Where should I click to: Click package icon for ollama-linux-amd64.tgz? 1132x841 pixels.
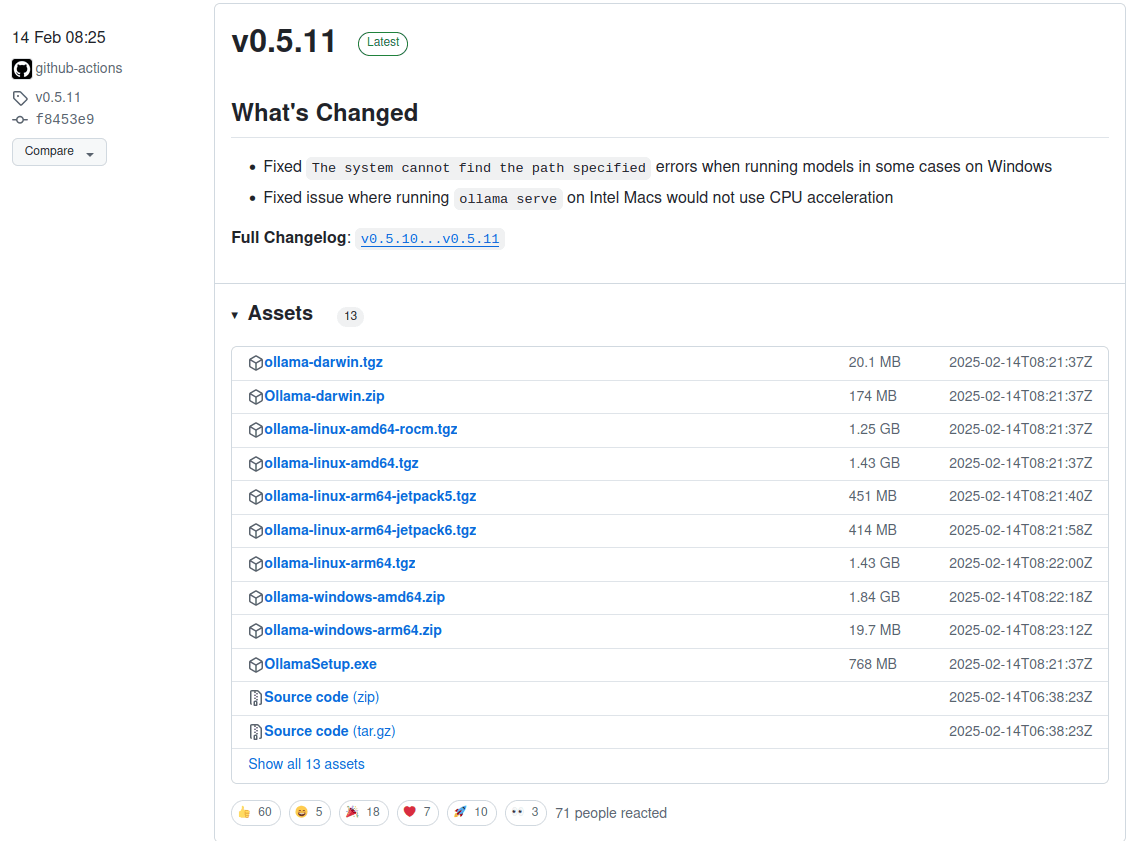pos(256,464)
